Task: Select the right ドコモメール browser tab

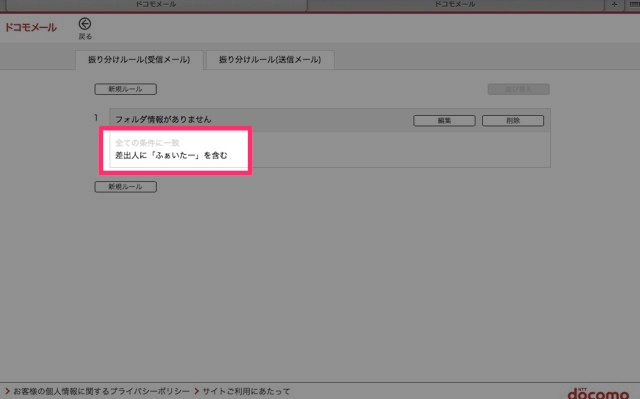Action: (x=455, y=4)
